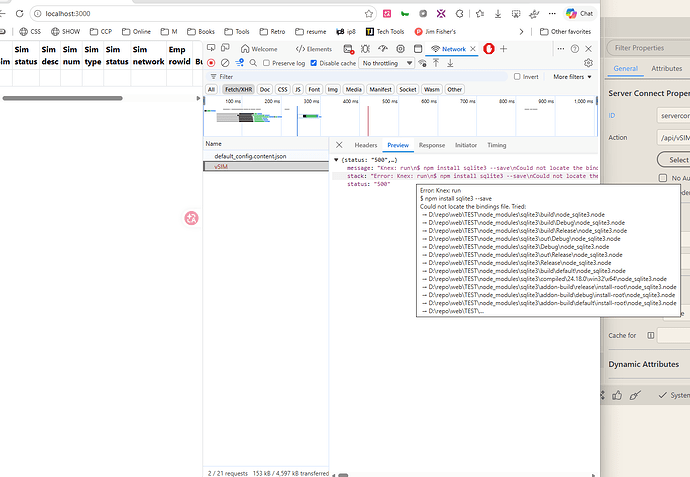Import a HAR file with up arrow
This screenshot has height=477, width=690.
[436, 63]
